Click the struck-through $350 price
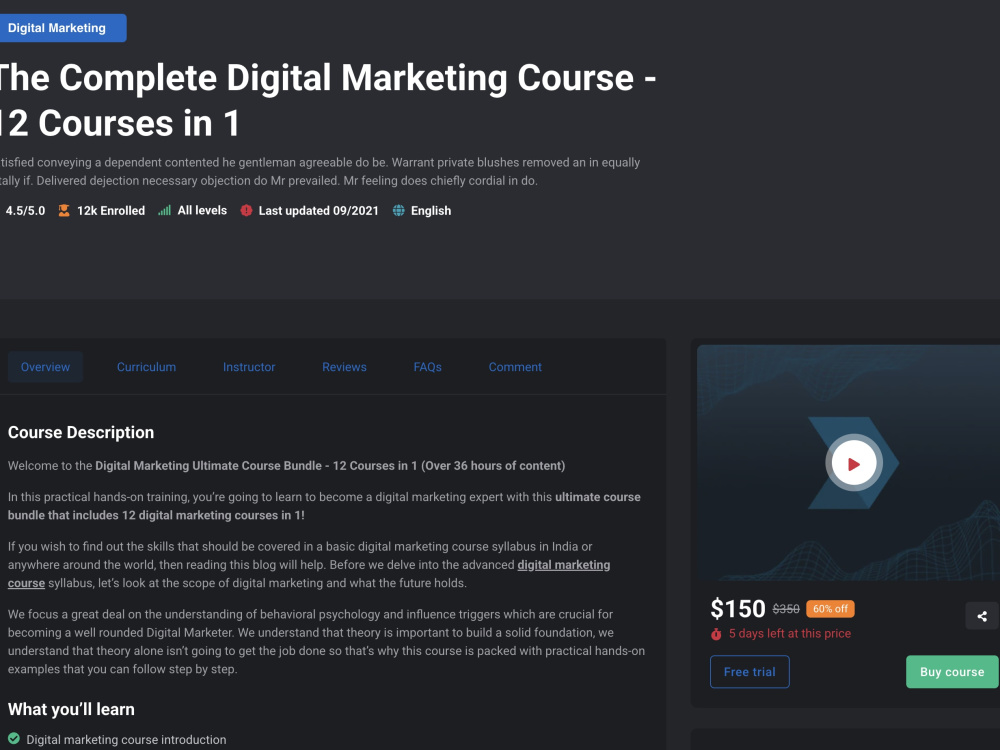The image size is (1000, 750). [786, 609]
